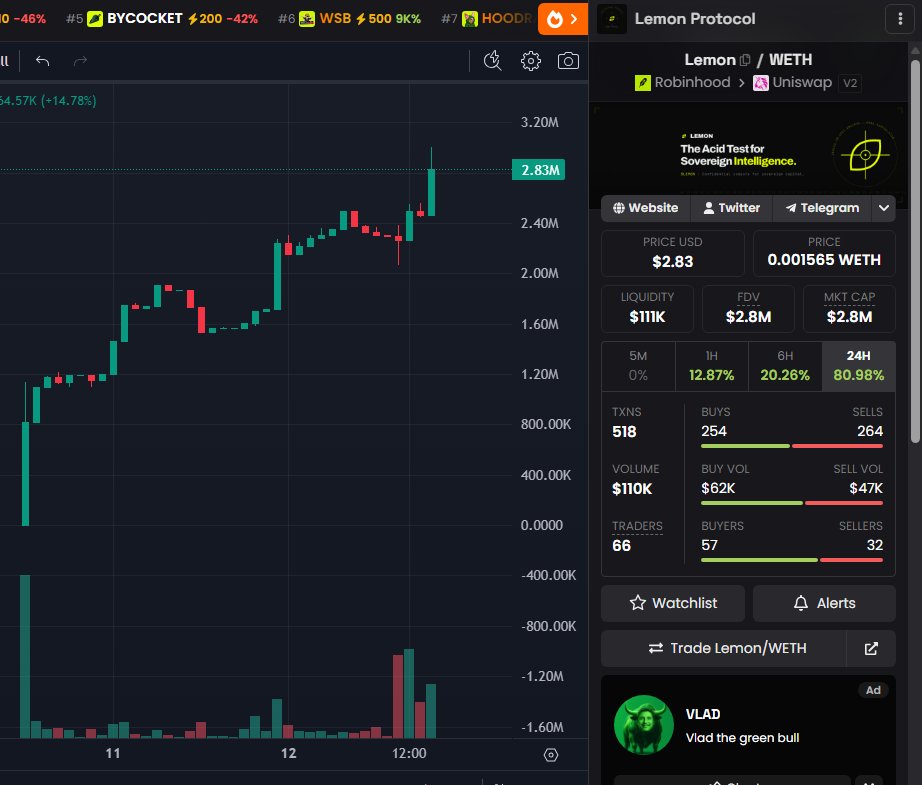This screenshot has width=922, height=785.
Task: Click the chart time axis settings icon
Action: point(550,754)
